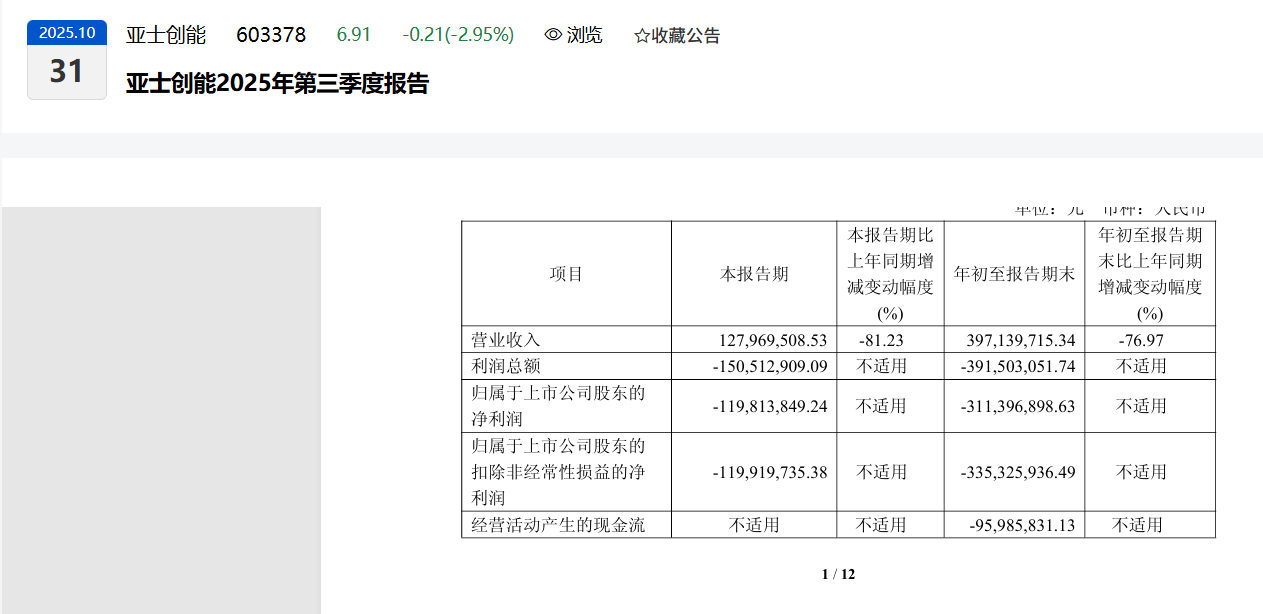
Task: Select the stock price 6.91
Action: point(354,35)
